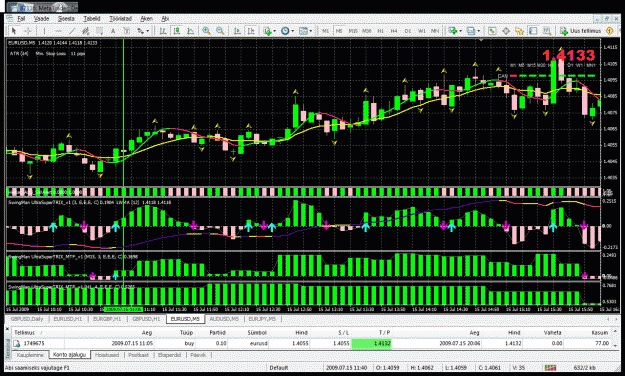Switch chart to line chart view
The width and height of the screenshot is (625, 376).
pos(191,31)
